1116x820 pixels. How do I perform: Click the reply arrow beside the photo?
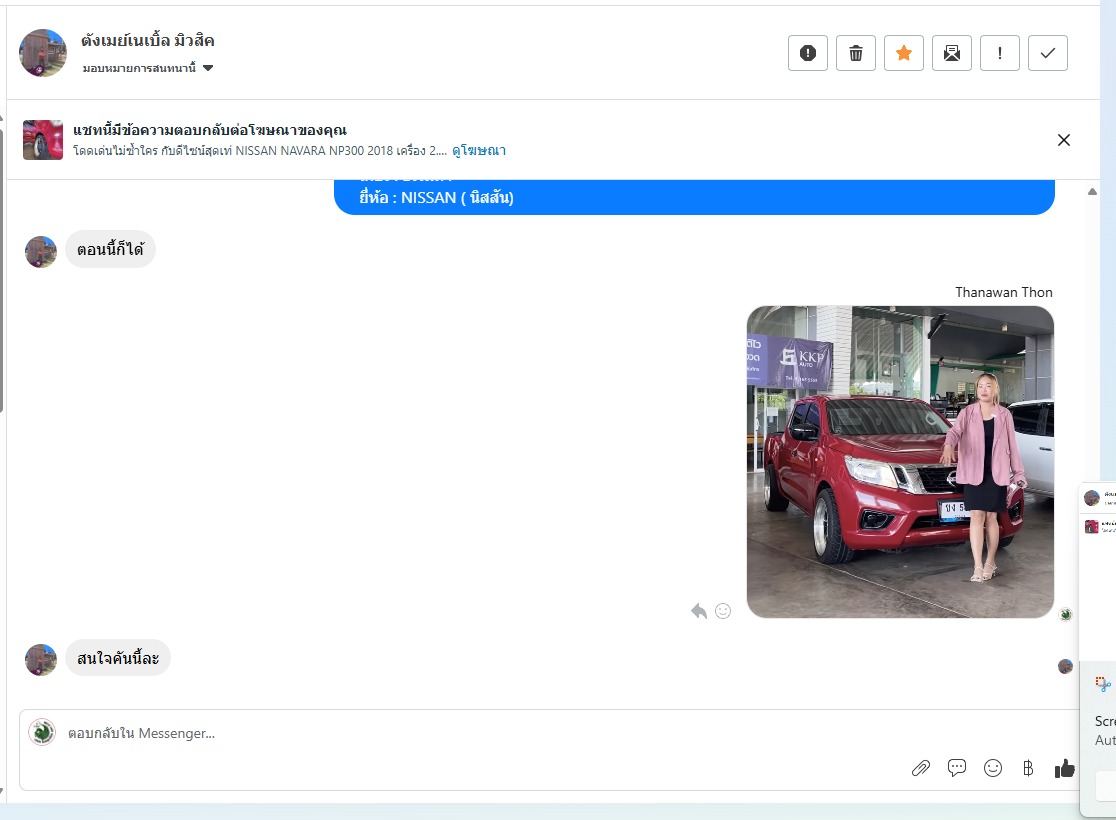pos(699,611)
